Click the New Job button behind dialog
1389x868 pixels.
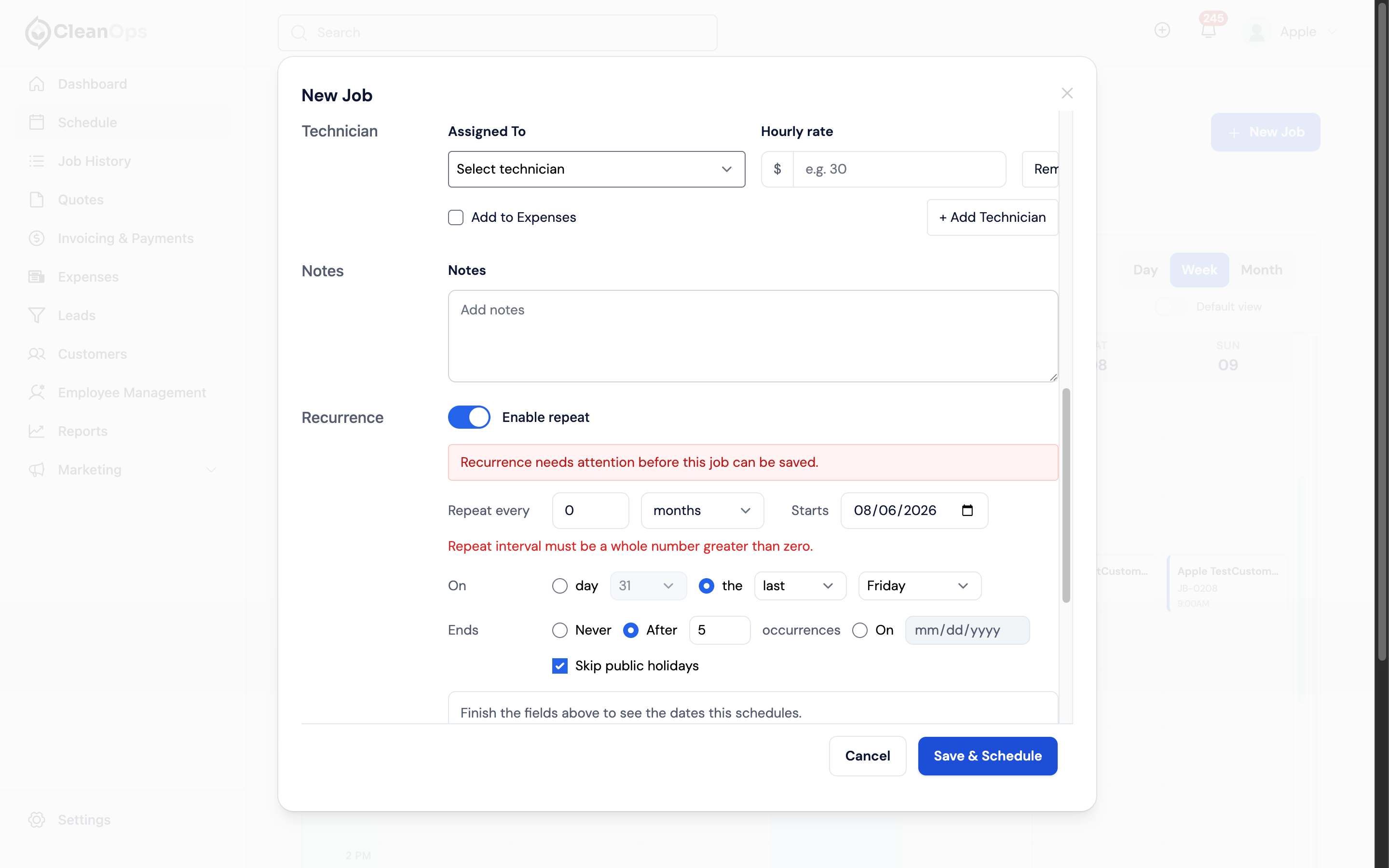(1266, 132)
